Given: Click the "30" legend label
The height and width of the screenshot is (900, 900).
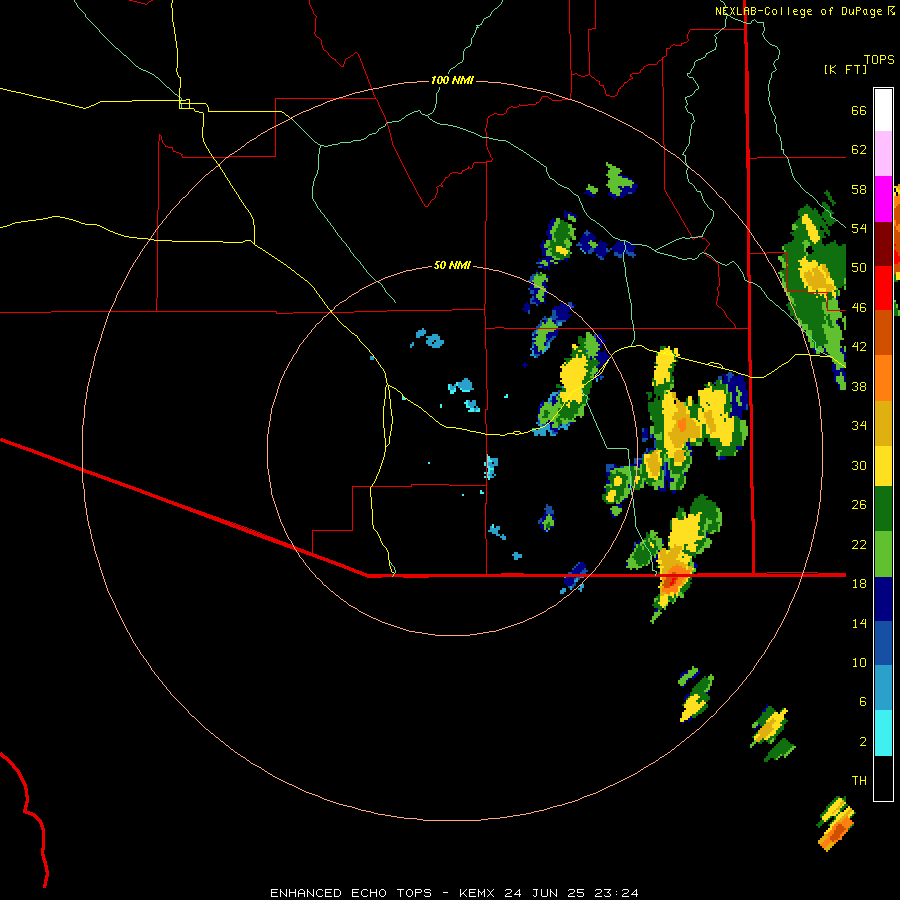Looking at the screenshot, I should pos(859,465).
